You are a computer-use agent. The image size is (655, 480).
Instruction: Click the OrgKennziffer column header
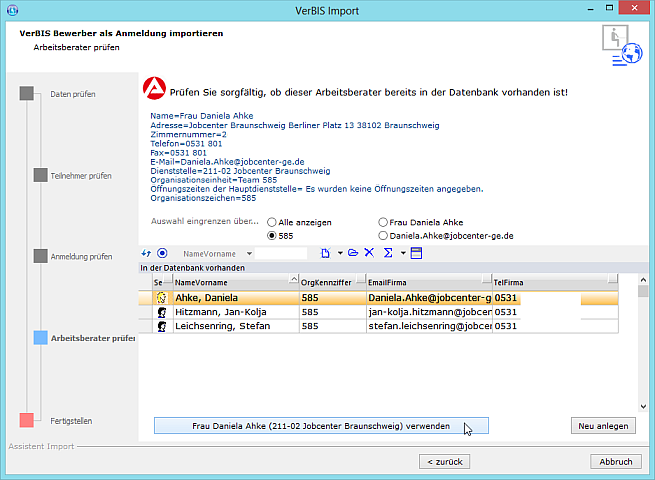(x=333, y=283)
